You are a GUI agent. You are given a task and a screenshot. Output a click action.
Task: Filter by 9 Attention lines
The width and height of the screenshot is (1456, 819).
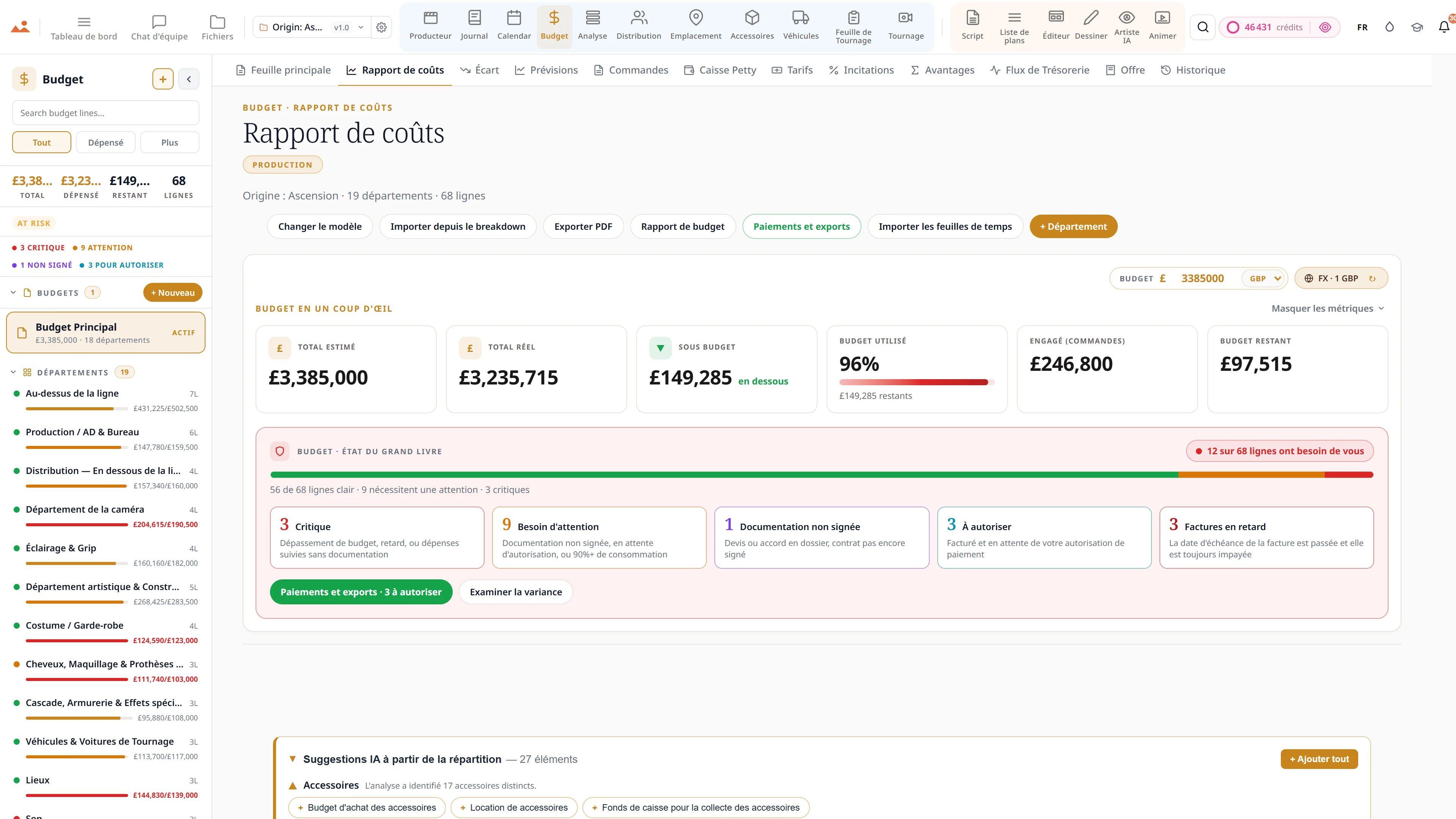[x=102, y=248]
